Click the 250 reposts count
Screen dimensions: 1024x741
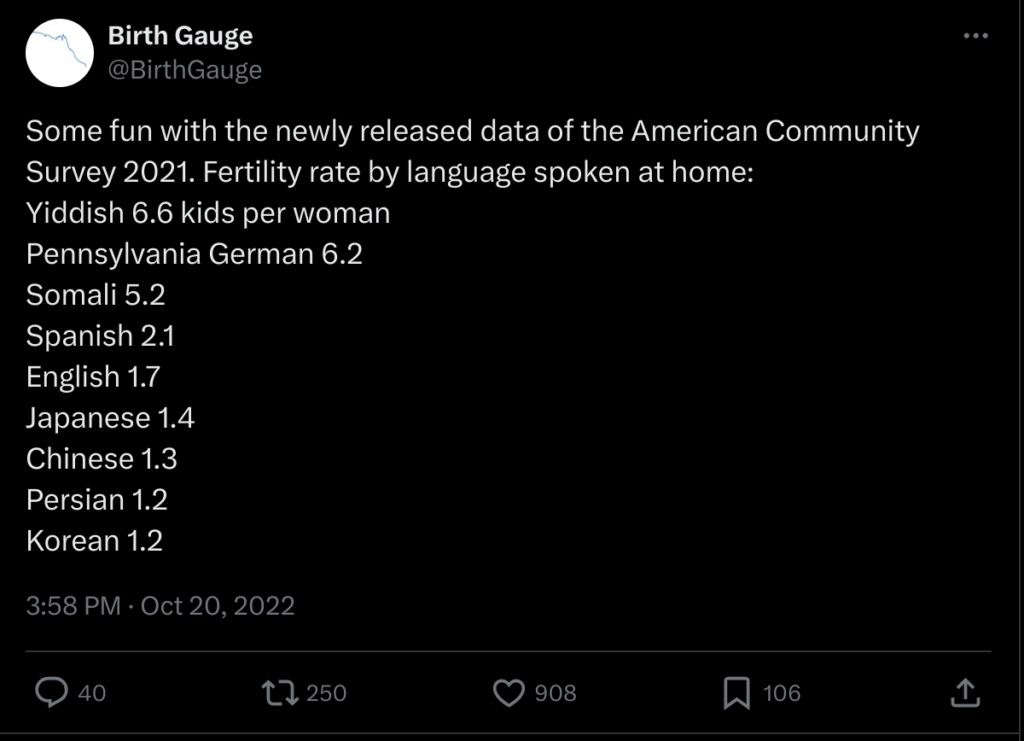pyautogui.click(x=326, y=692)
